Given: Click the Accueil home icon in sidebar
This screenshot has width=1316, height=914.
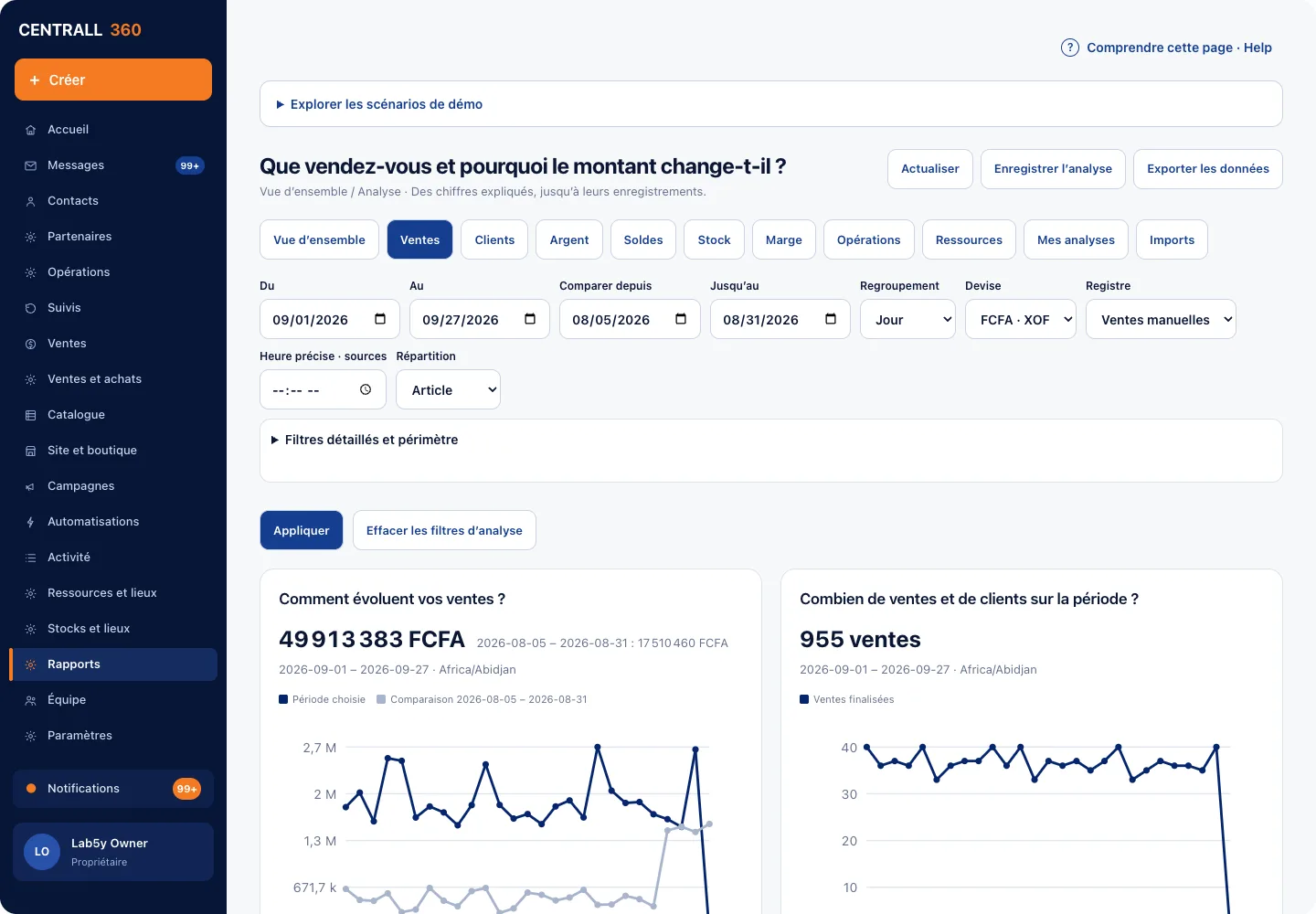Looking at the screenshot, I should click(30, 130).
